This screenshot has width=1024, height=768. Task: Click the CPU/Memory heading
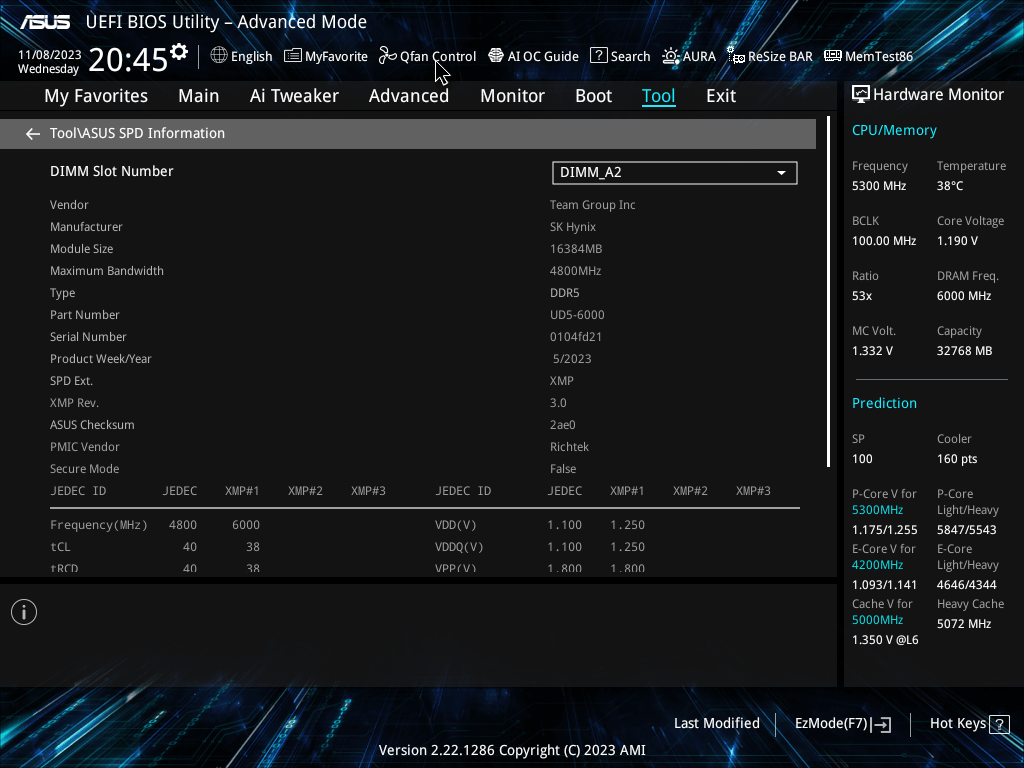click(x=894, y=131)
